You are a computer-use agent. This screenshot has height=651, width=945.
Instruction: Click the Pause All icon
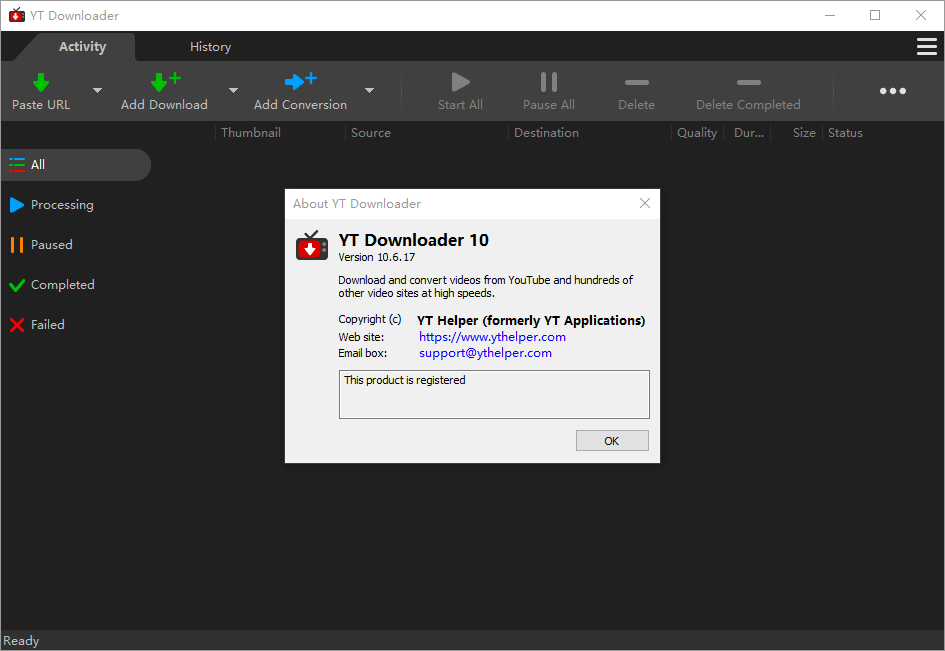click(x=548, y=82)
